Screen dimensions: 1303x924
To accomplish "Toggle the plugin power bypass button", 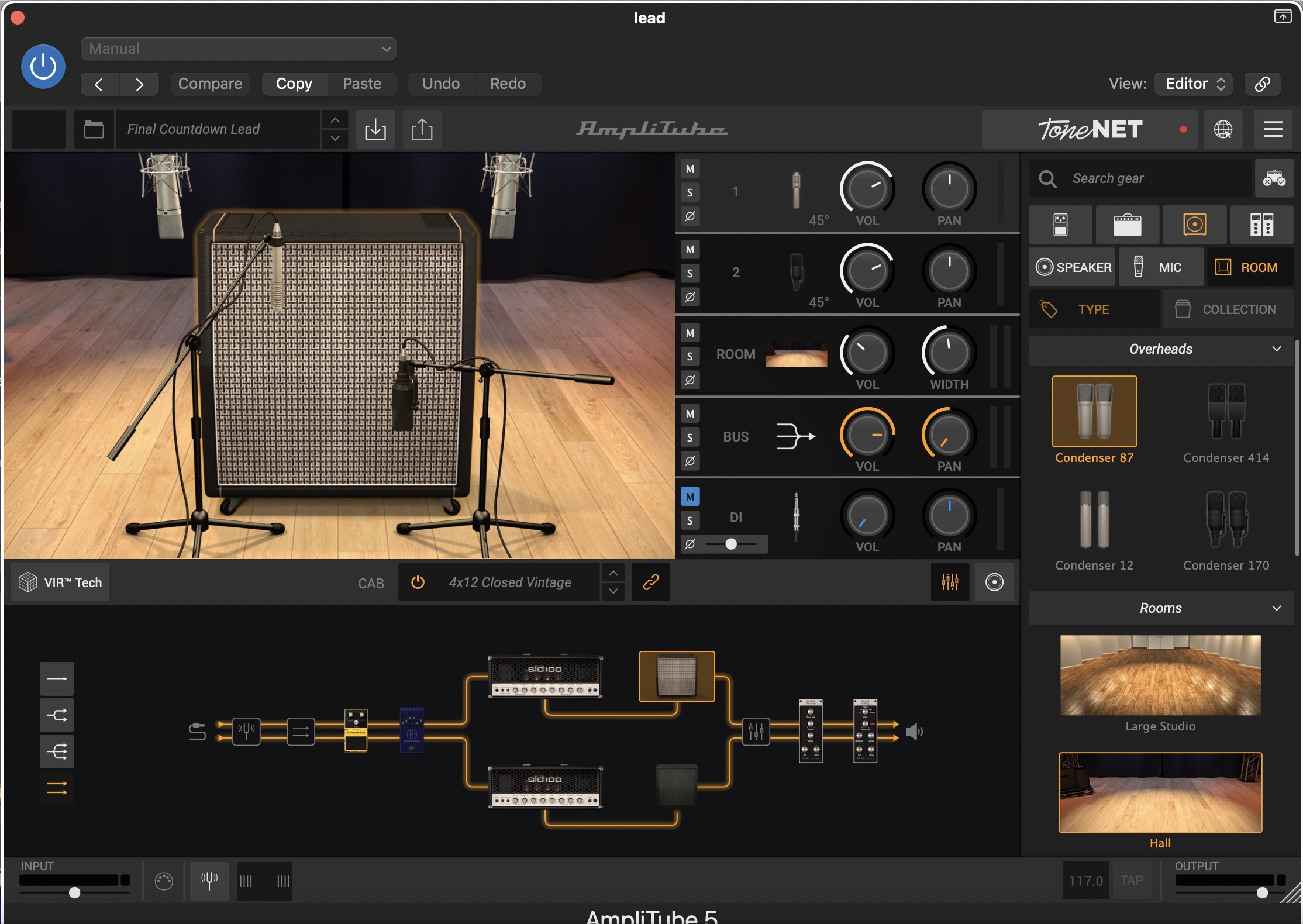I will (x=43, y=67).
